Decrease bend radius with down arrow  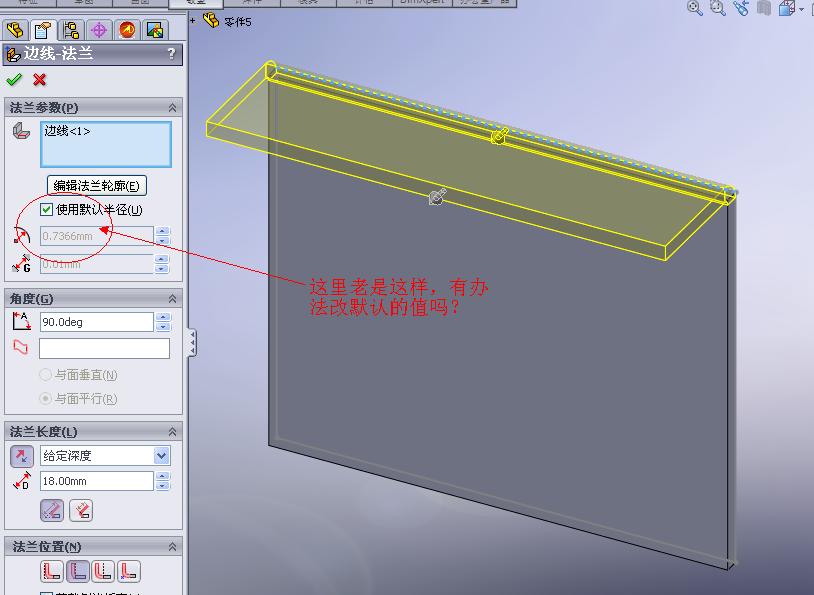pos(162,240)
